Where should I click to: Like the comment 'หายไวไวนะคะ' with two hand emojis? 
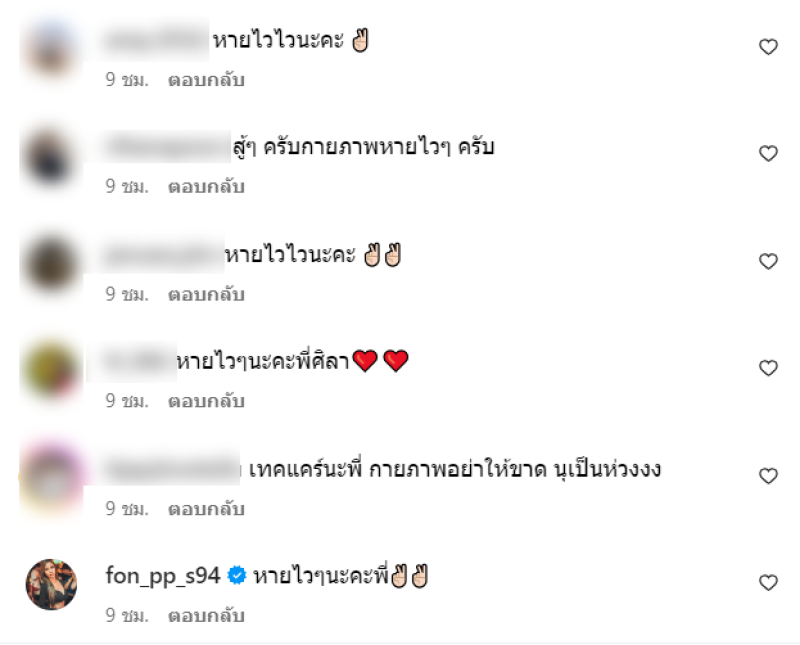click(x=768, y=261)
